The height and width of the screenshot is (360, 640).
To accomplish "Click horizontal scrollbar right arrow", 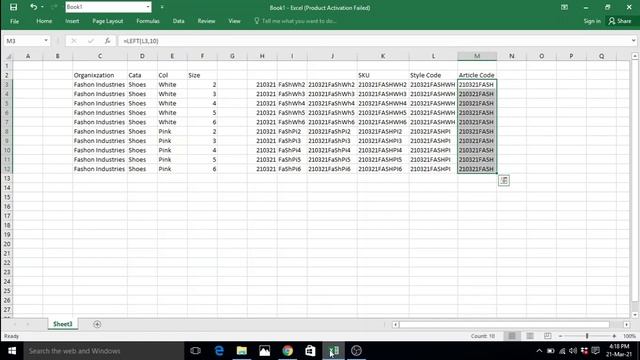I will [627, 324].
